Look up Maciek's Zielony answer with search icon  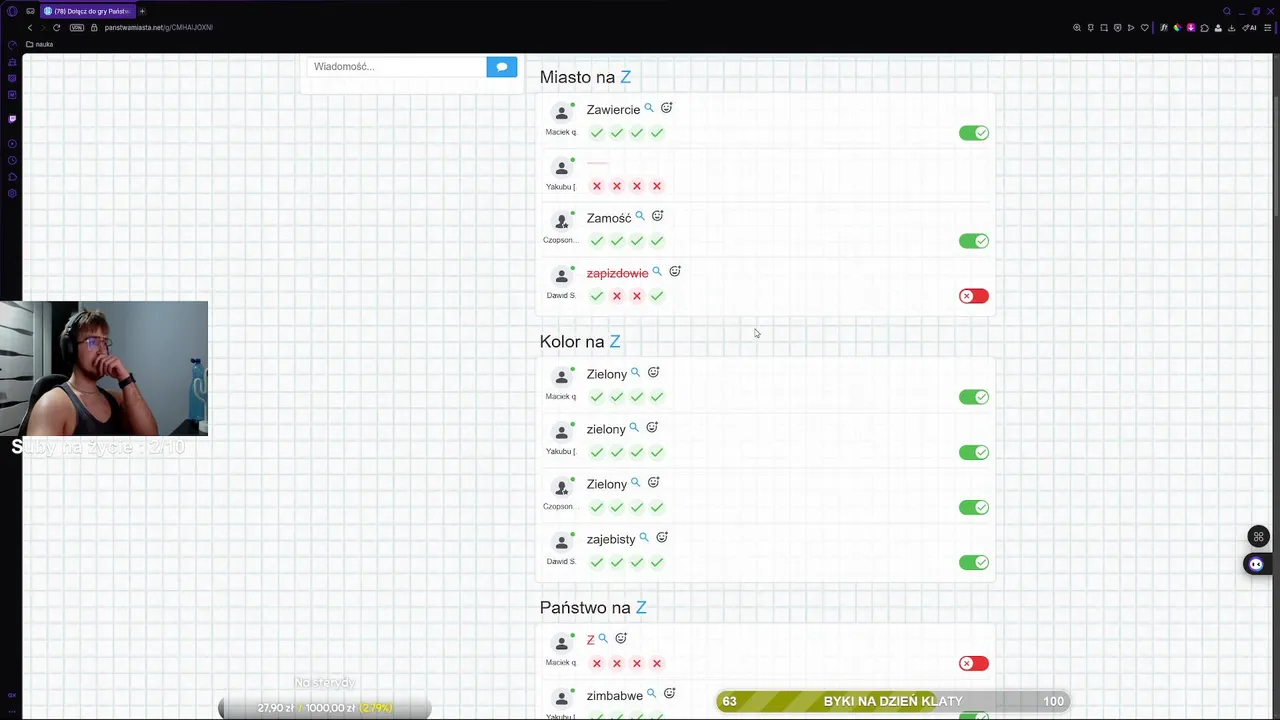coord(635,373)
